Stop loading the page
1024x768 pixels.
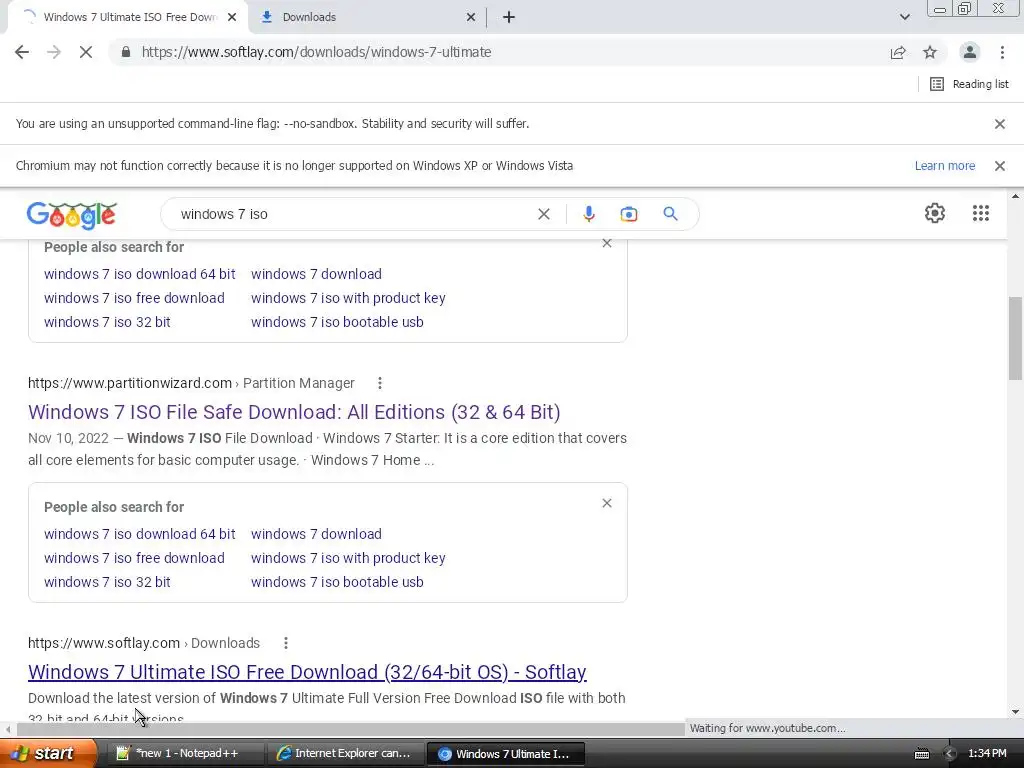(x=86, y=52)
